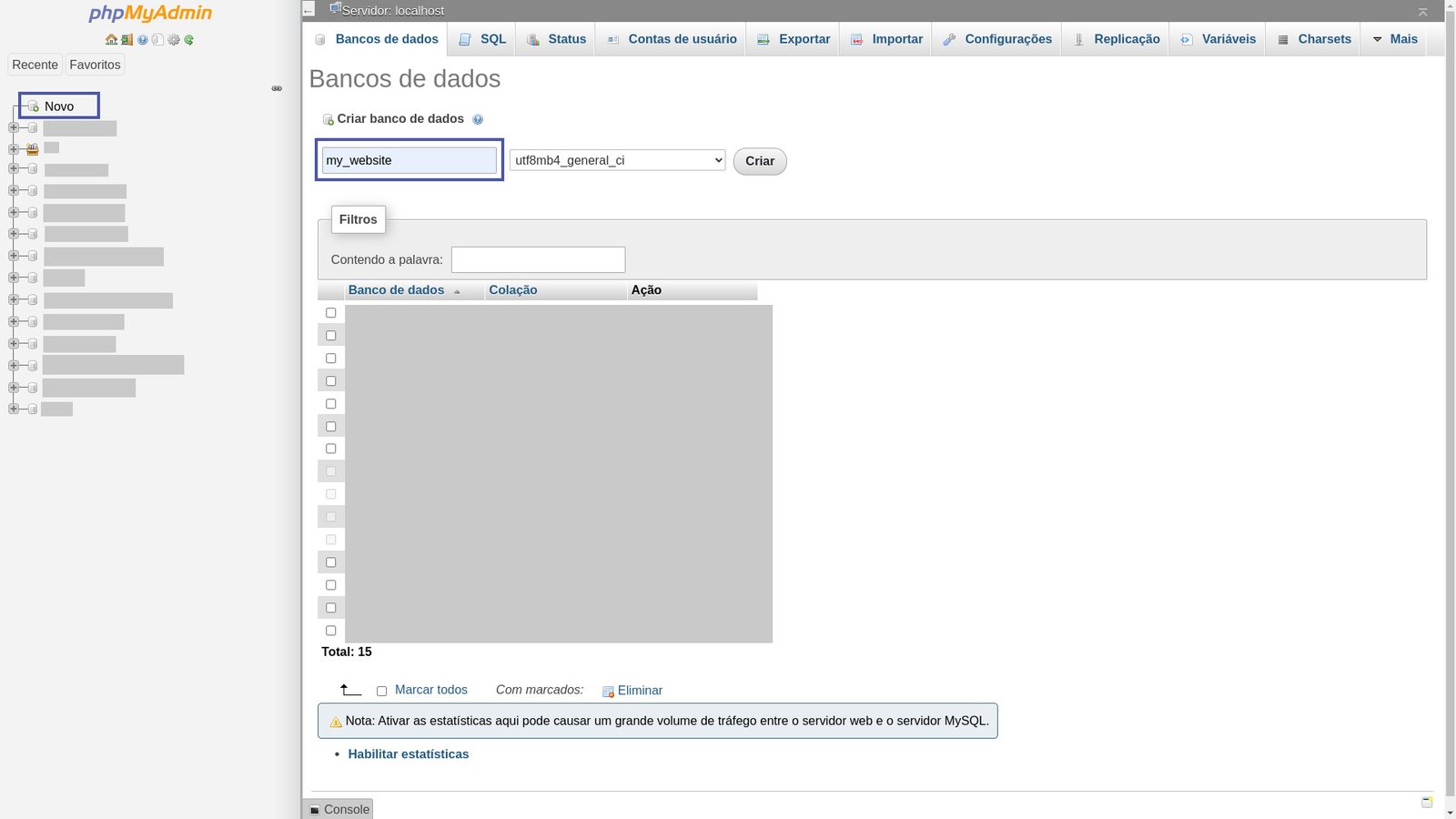Click the green reload navigation icon

pos(188,39)
